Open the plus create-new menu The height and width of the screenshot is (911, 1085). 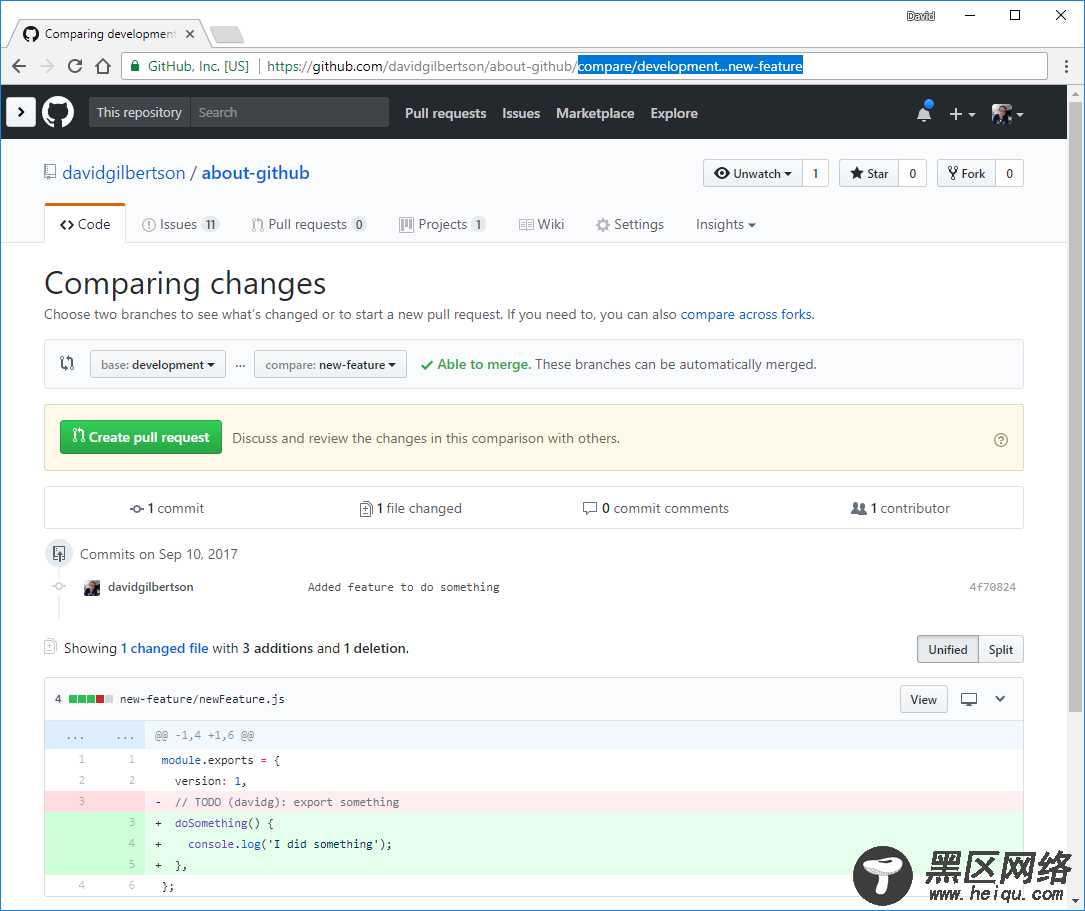pos(961,113)
